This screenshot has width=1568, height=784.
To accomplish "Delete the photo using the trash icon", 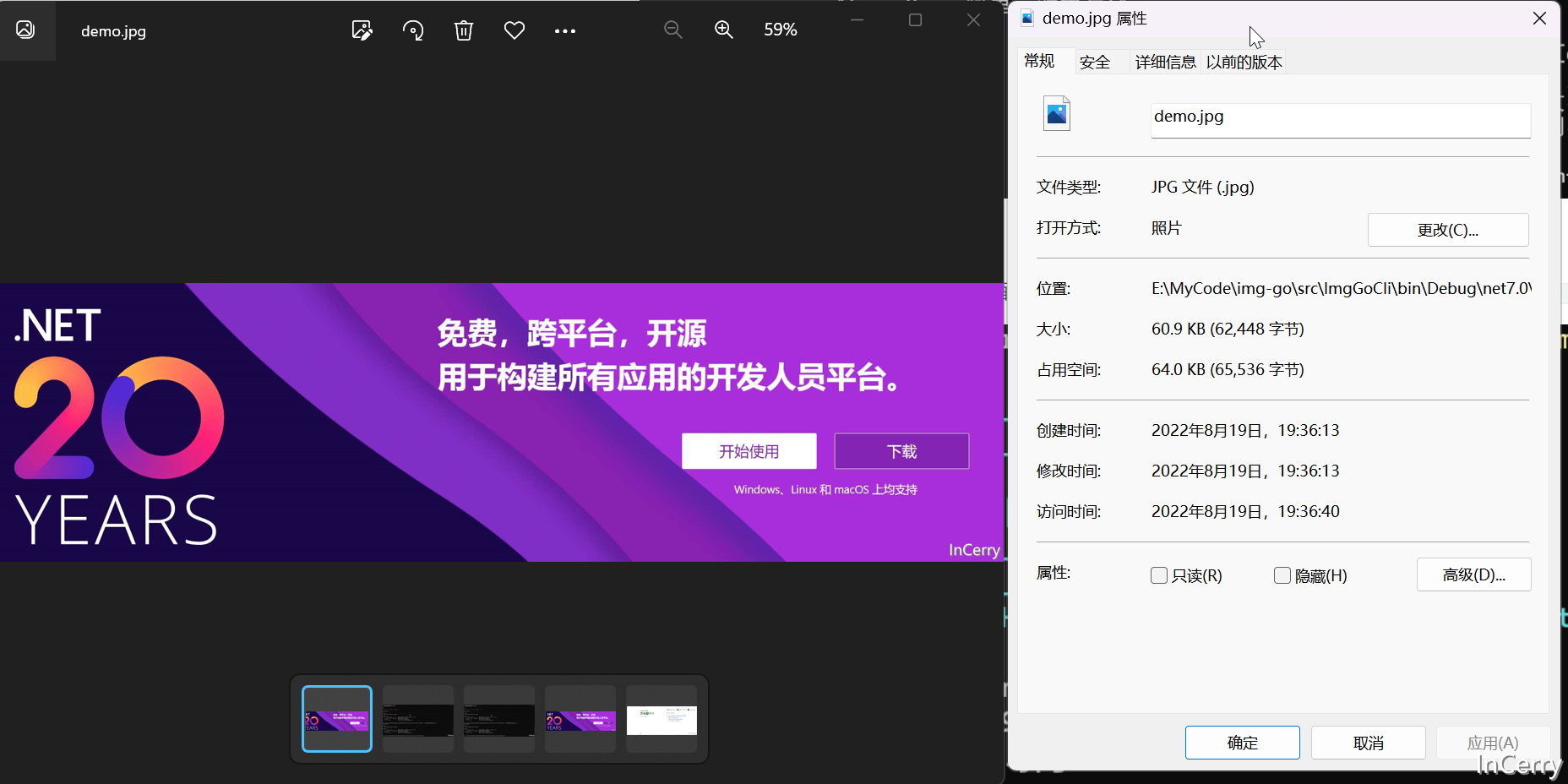I will pos(464,30).
